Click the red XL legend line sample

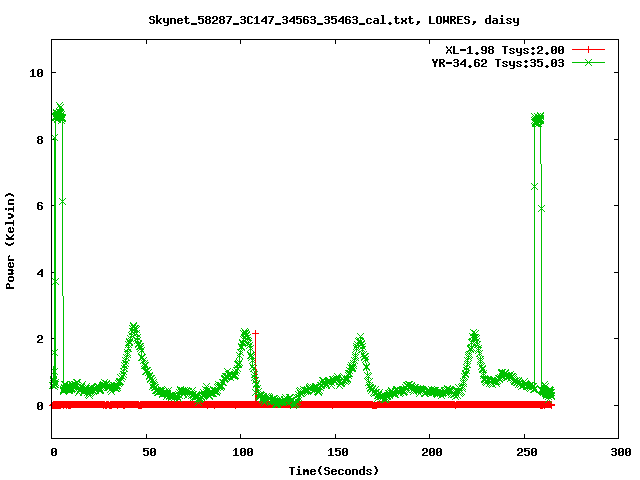click(x=588, y=50)
